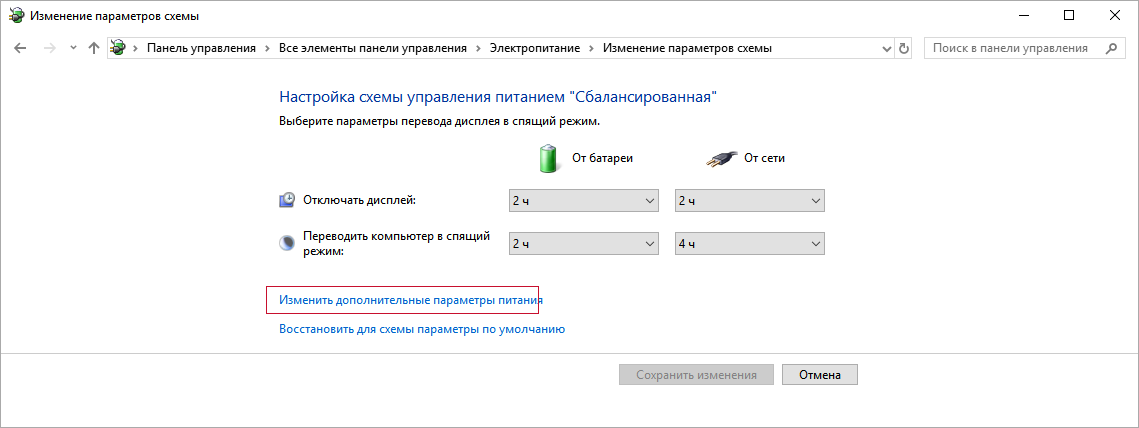Click Восстановить для схемы параметры по умолчанию
Screen dimensions: 1139x428
(x=422, y=328)
